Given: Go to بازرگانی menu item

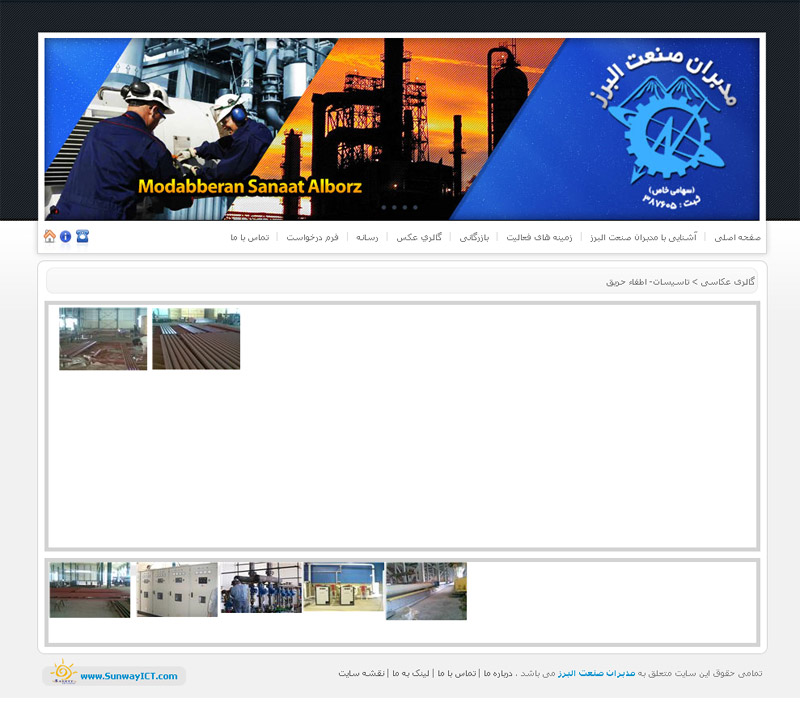Looking at the screenshot, I should 474,237.
